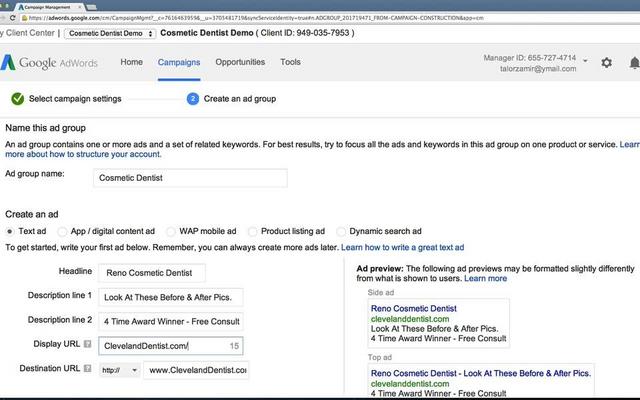The height and width of the screenshot is (400, 640).
Task: Click the Ad group name input field
Action: pos(190,178)
